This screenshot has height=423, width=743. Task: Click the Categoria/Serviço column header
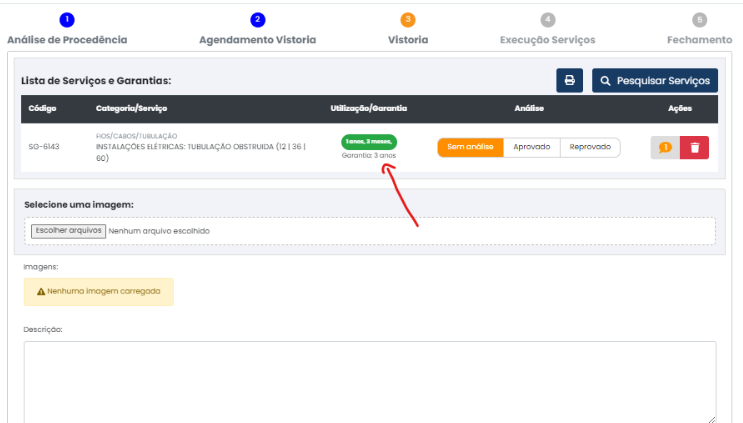click(x=131, y=108)
